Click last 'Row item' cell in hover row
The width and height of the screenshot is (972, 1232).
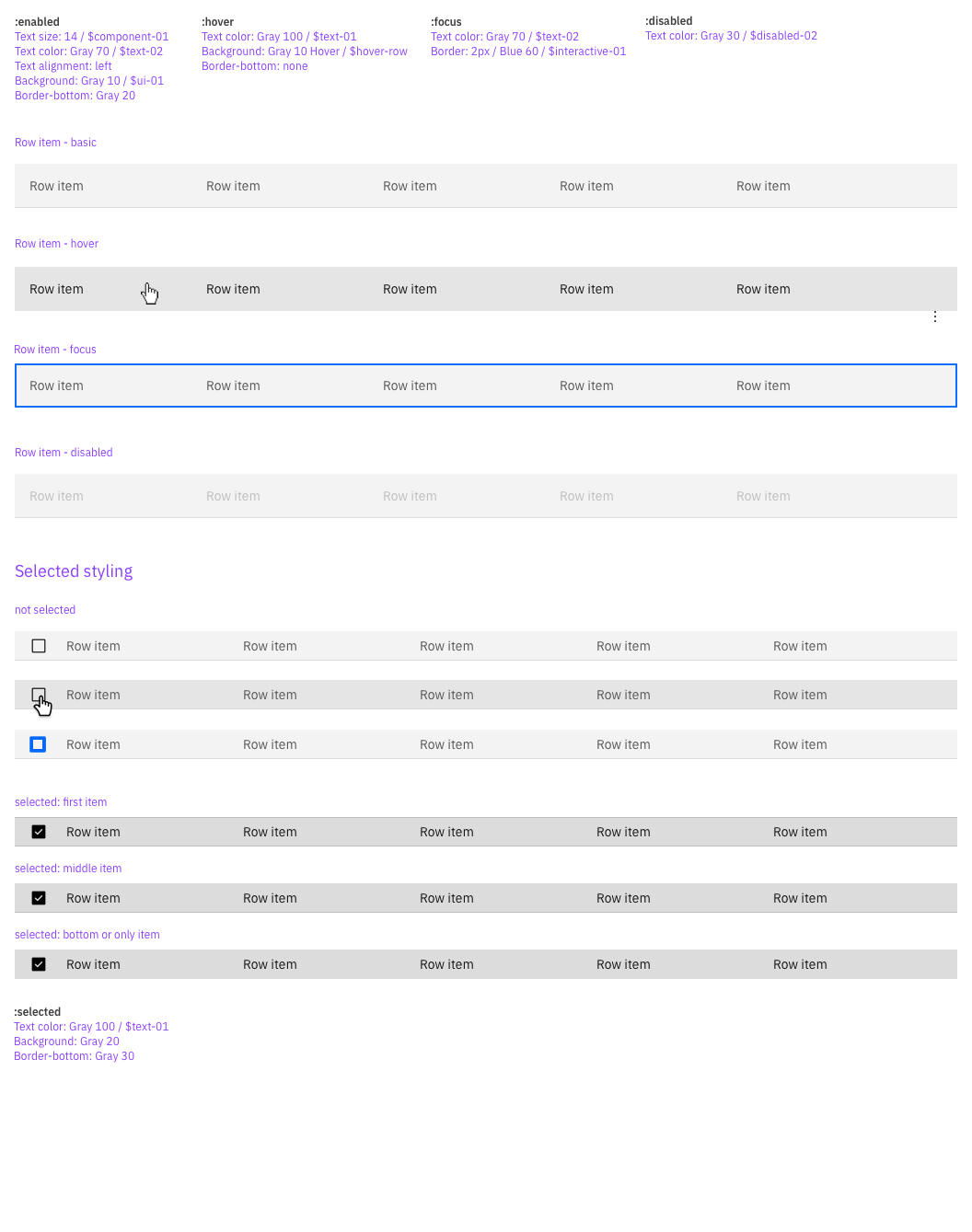pos(763,289)
